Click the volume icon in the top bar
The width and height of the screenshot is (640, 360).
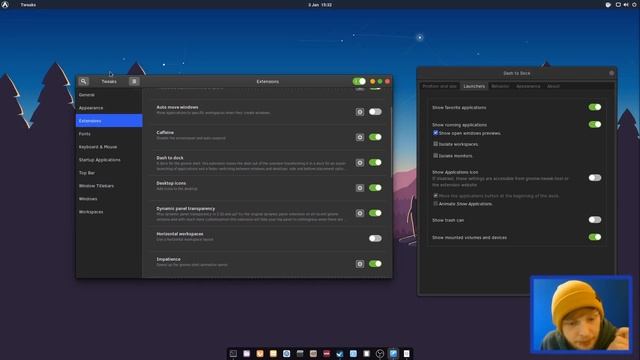(626, 4)
